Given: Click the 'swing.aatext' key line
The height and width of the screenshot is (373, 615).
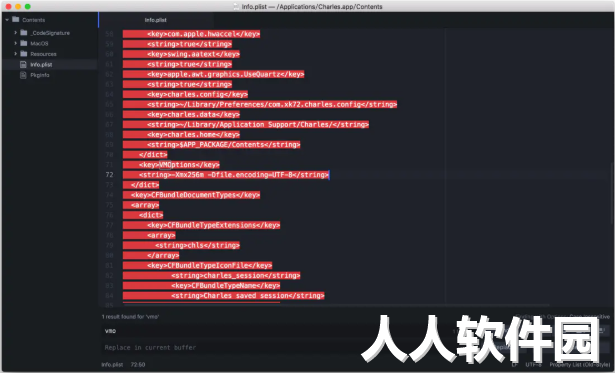Looking at the screenshot, I should pyautogui.click(x=193, y=54).
